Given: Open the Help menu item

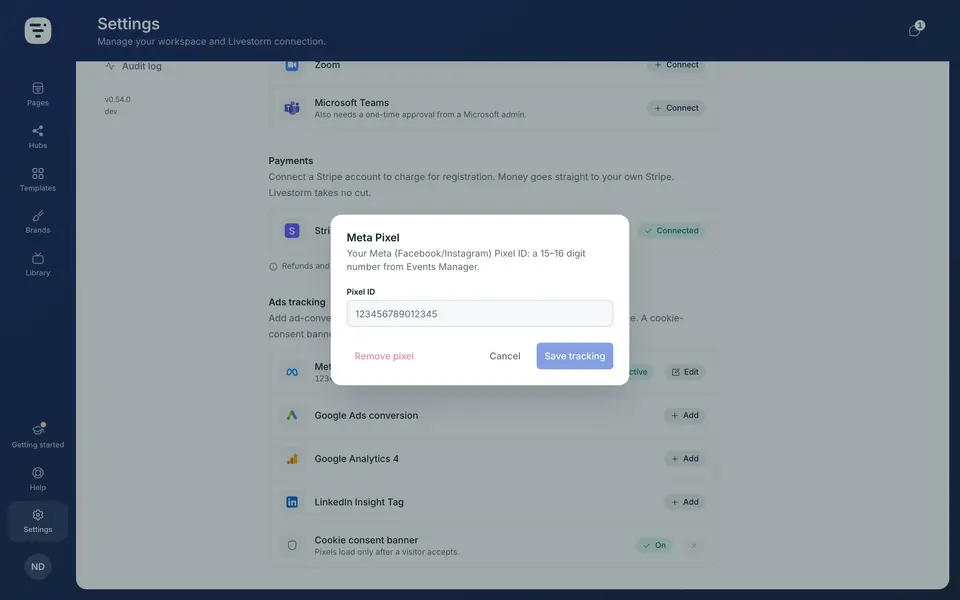Looking at the screenshot, I should click(38, 479).
